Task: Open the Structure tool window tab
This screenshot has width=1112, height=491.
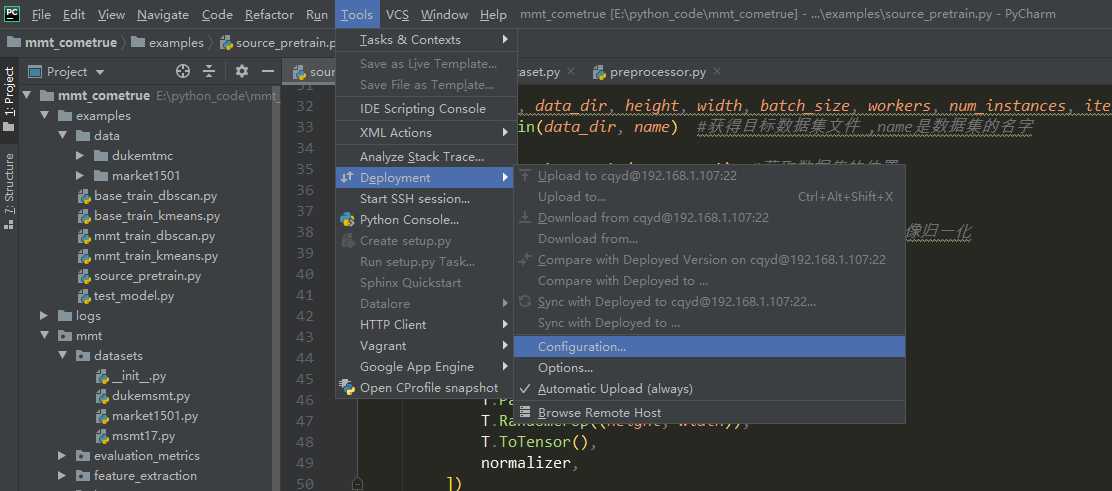Action: click(10, 190)
